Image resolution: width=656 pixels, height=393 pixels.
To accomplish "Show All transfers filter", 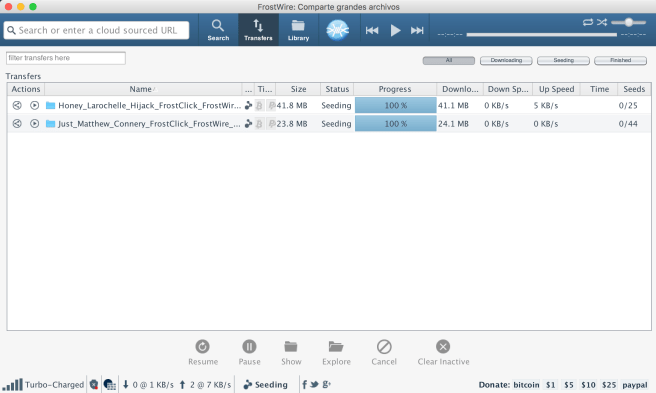I will tap(448, 60).
